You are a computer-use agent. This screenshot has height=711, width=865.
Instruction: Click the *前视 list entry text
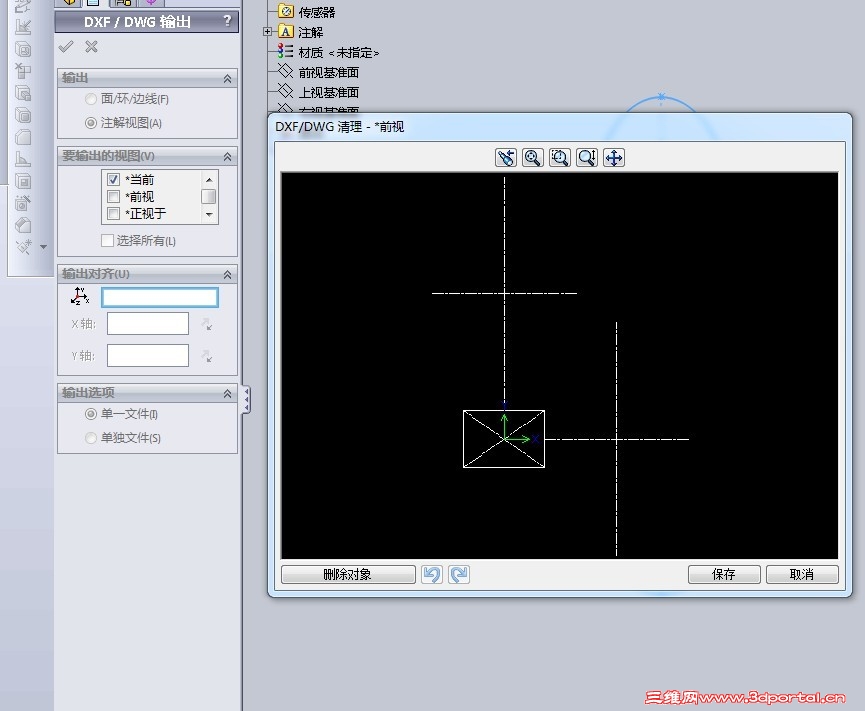click(140, 197)
